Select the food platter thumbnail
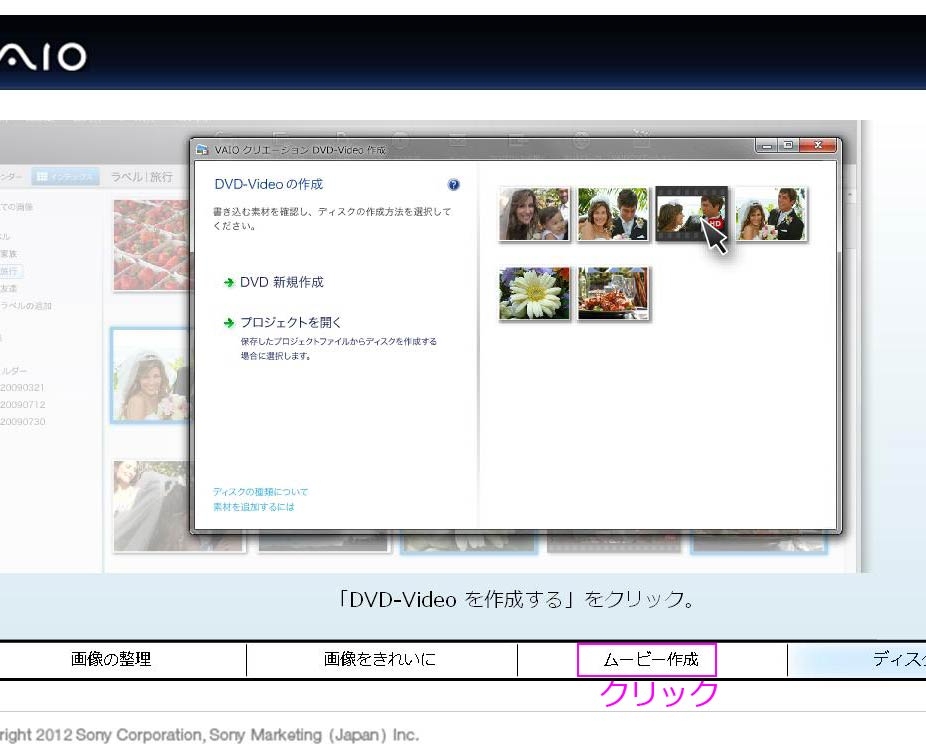This screenshot has height=748, width=926. click(613, 293)
